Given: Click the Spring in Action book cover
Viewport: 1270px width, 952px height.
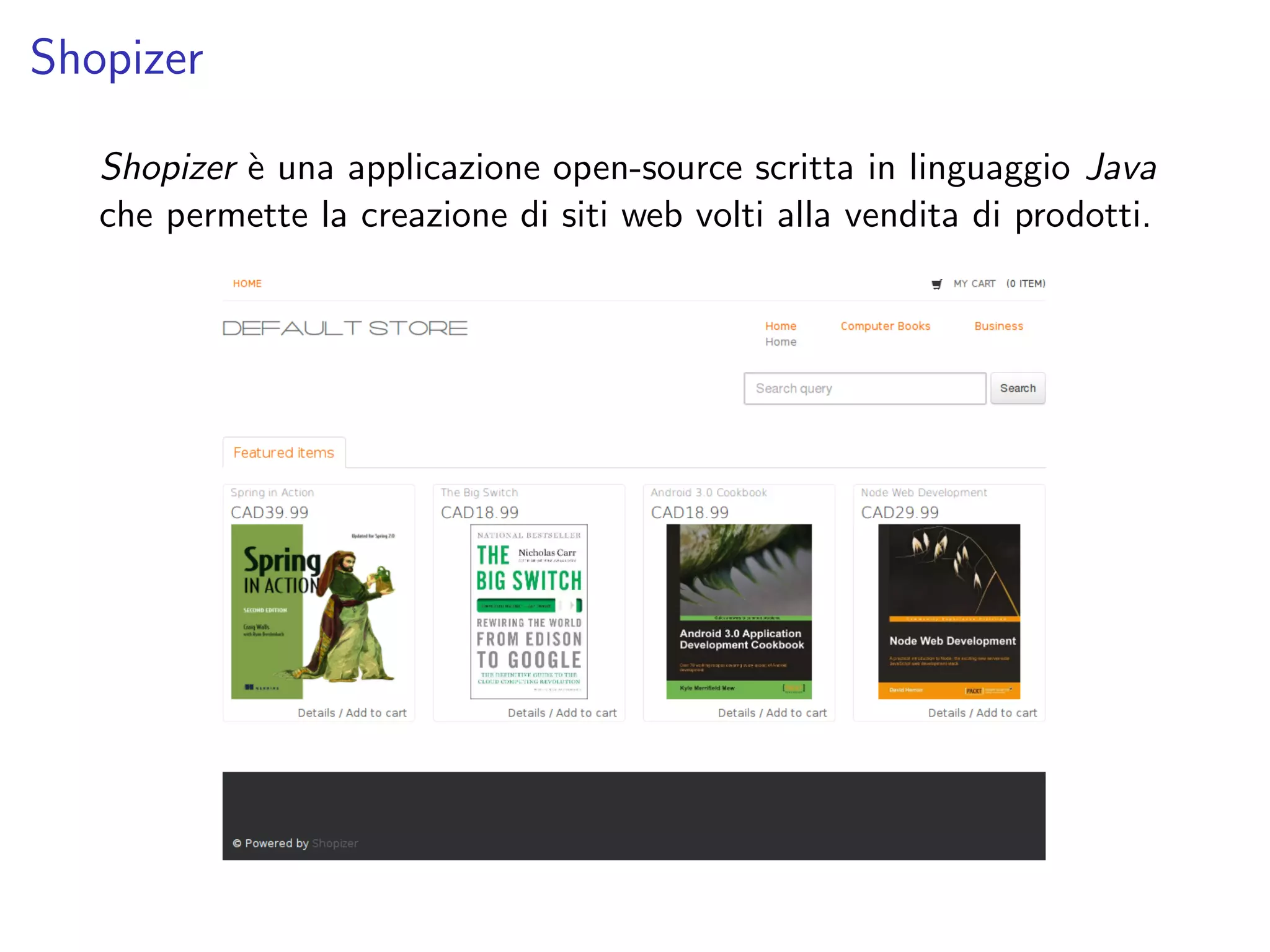Looking at the screenshot, I should (x=314, y=612).
